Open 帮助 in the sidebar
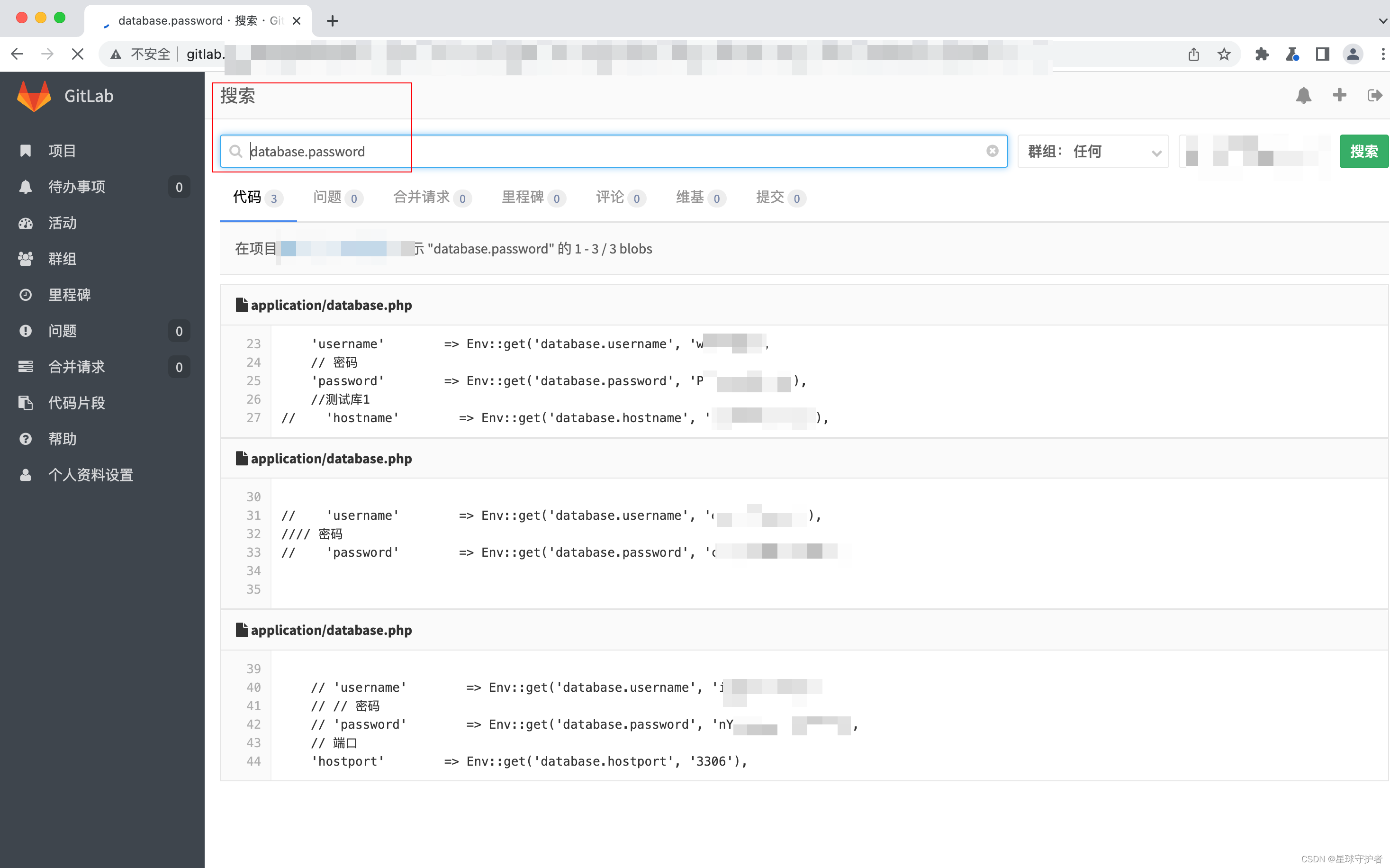1390x868 pixels. point(63,439)
